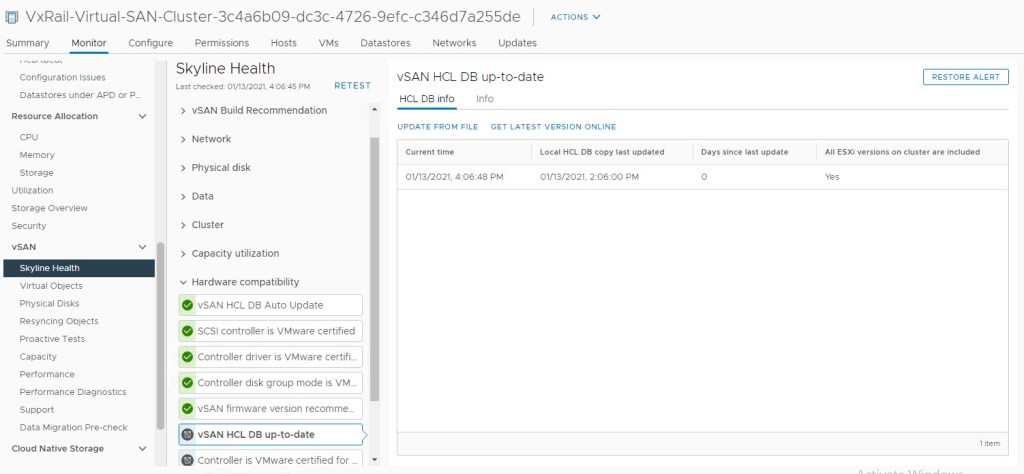Click the Restore Alert button
This screenshot has width=1024, height=474.
click(965, 77)
